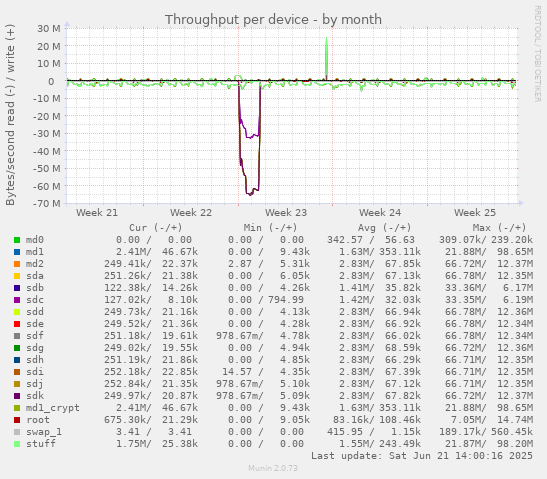This screenshot has height=479, width=547.
Task: Select the sdf legend label
Action: click(x=35, y=336)
